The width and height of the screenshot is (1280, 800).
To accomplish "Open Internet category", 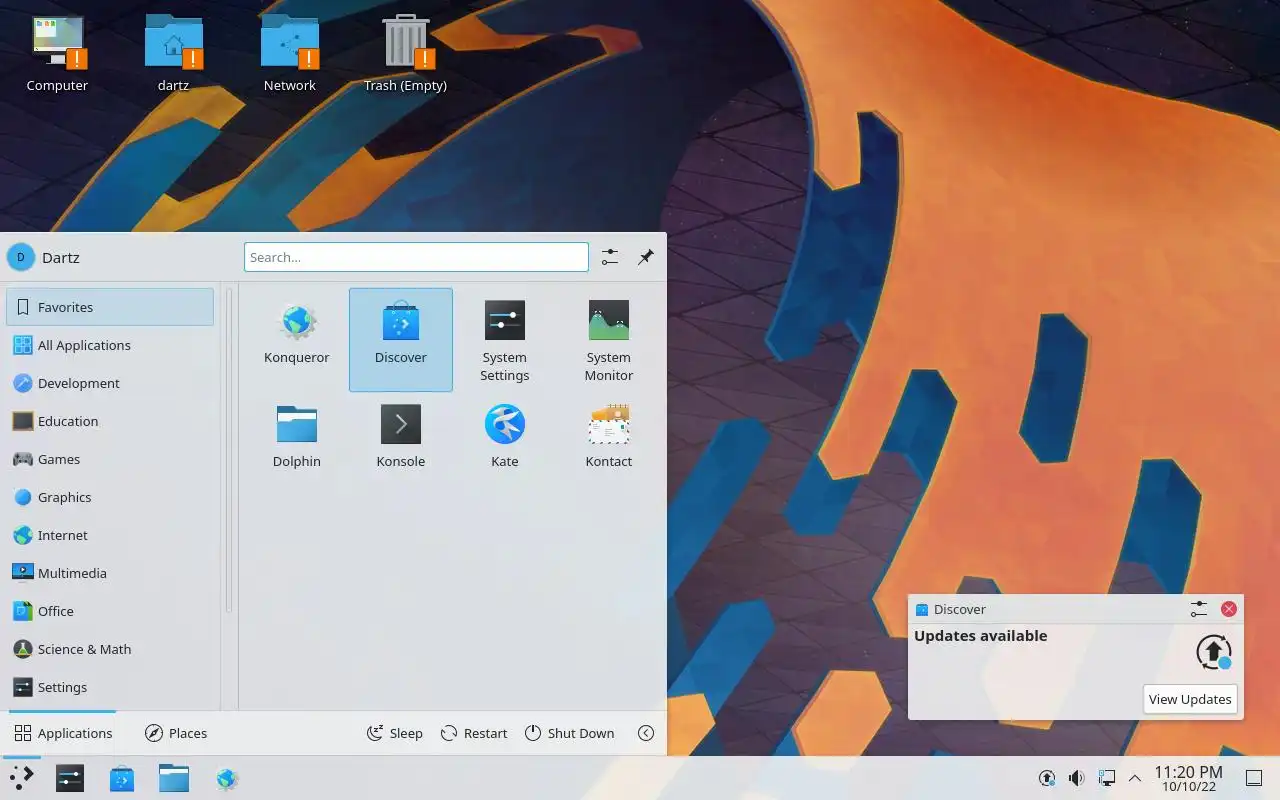I will coord(110,535).
